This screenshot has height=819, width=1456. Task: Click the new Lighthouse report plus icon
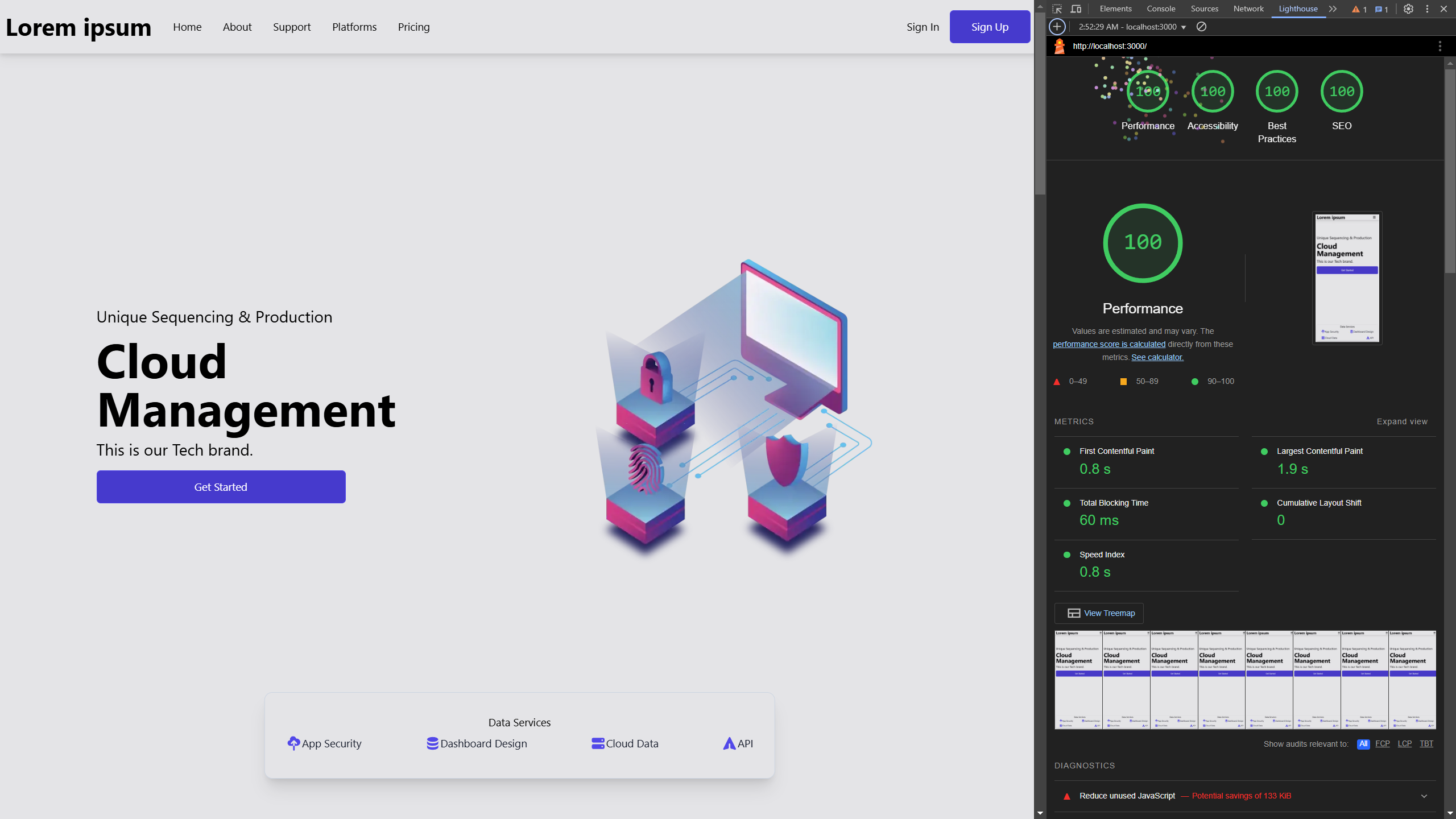click(x=1057, y=27)
